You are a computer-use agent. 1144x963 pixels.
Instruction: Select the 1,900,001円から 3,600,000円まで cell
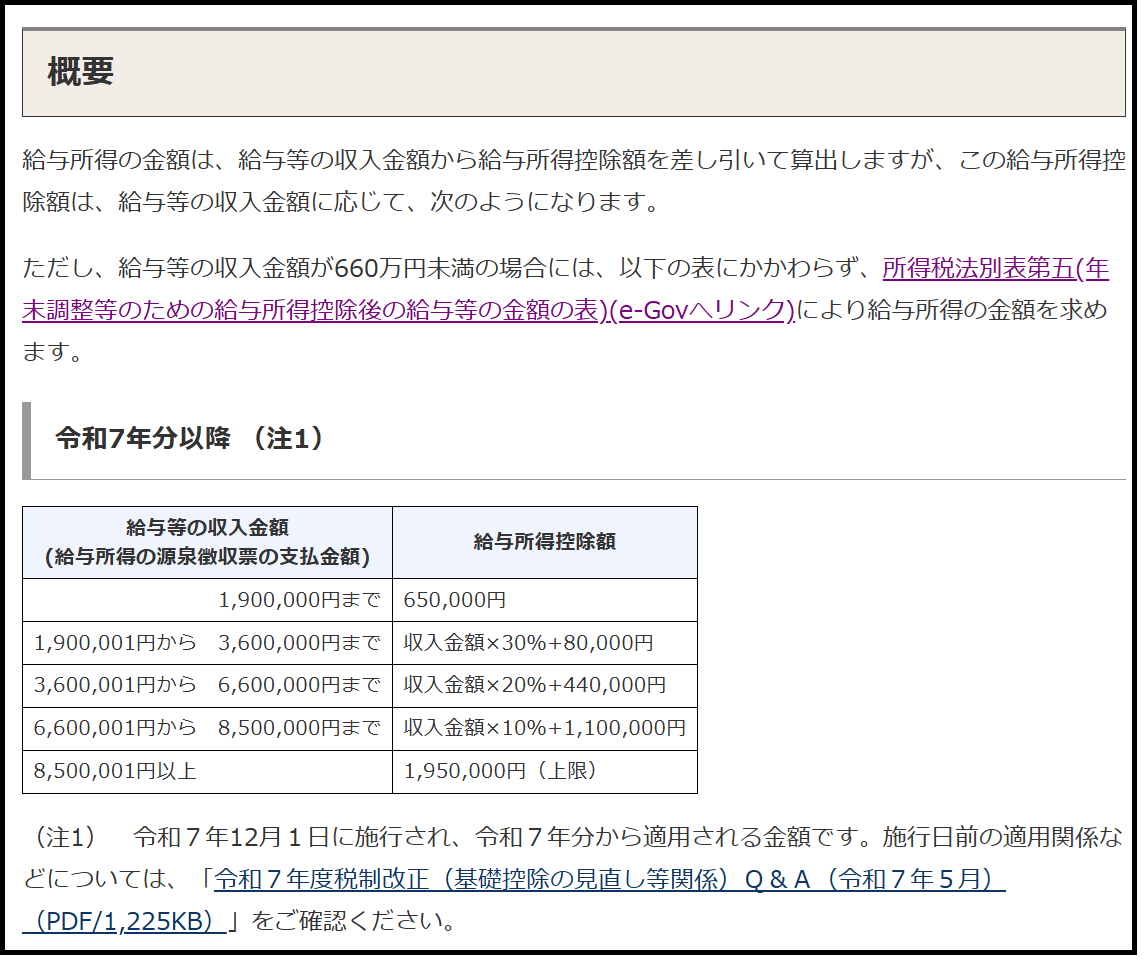[207, 643]
